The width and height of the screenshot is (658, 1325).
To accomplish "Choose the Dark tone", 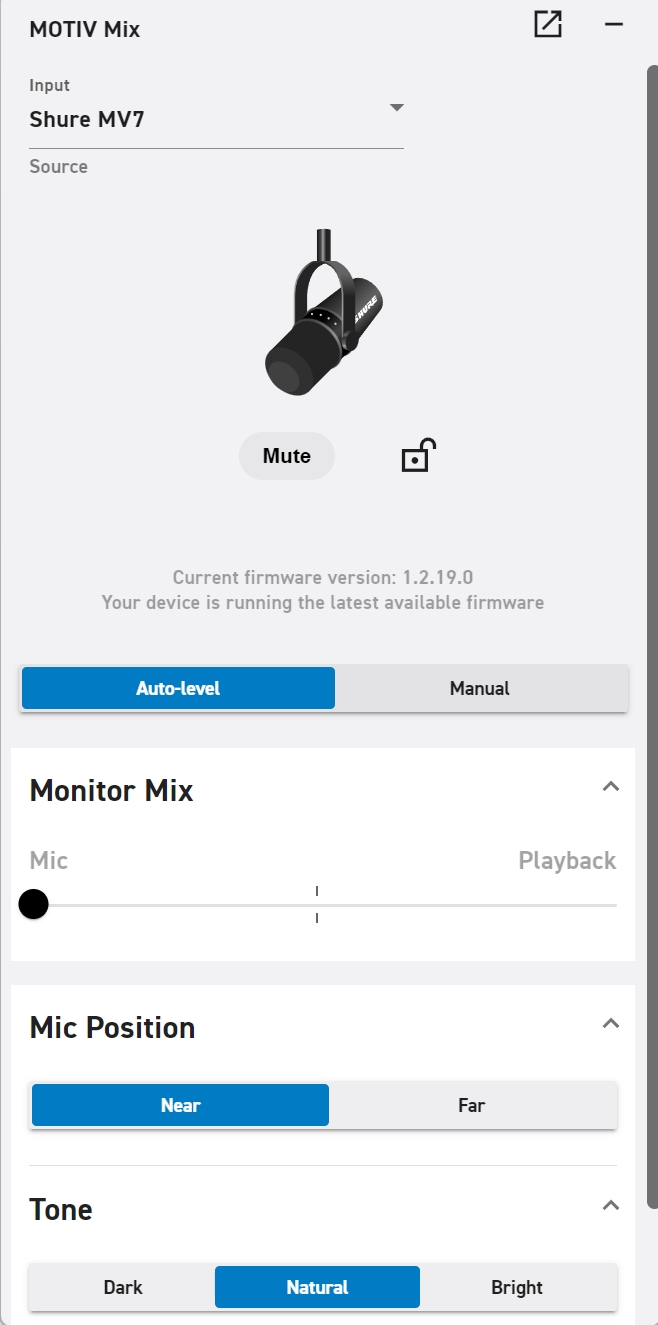I will point(123,1287).
